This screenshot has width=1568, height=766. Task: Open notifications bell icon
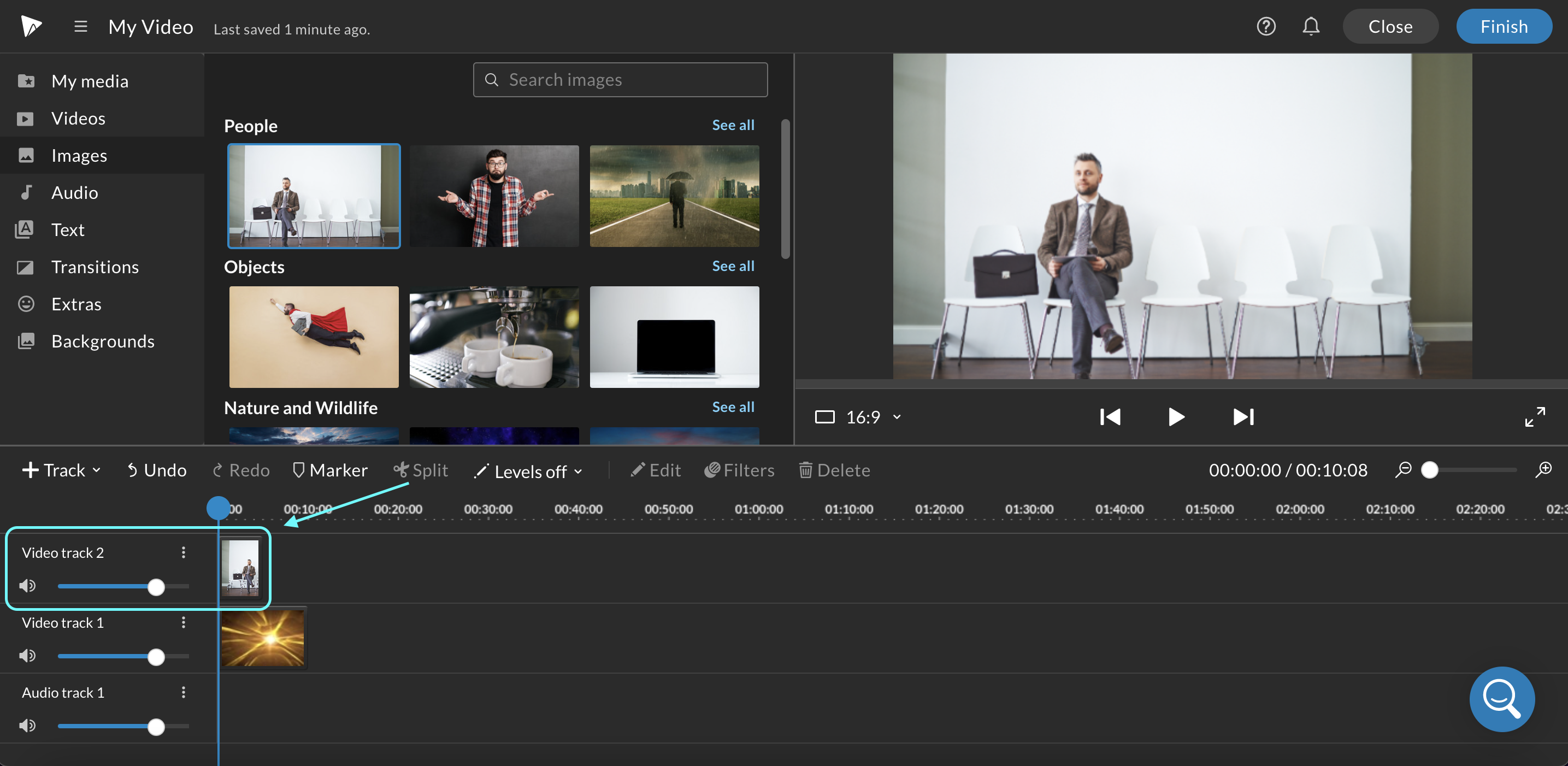pos(1311,27)
